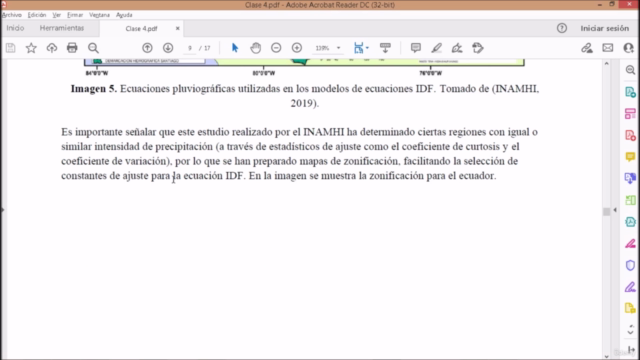
Task: Click the vertical scrollbar thumb
Action: [x=607, y=211]
